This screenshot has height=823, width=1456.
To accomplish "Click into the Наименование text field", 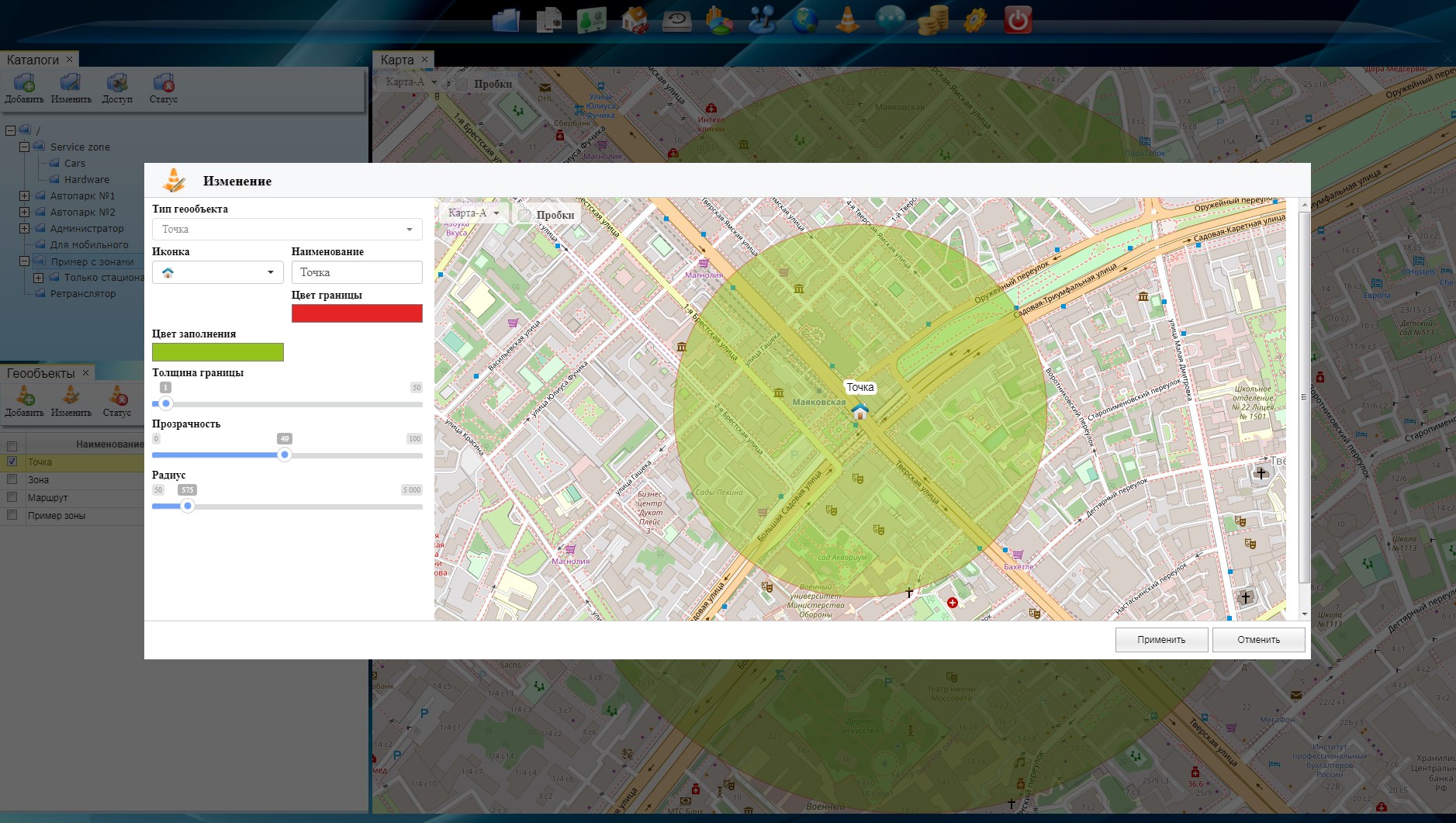I will tap(357, 272).
